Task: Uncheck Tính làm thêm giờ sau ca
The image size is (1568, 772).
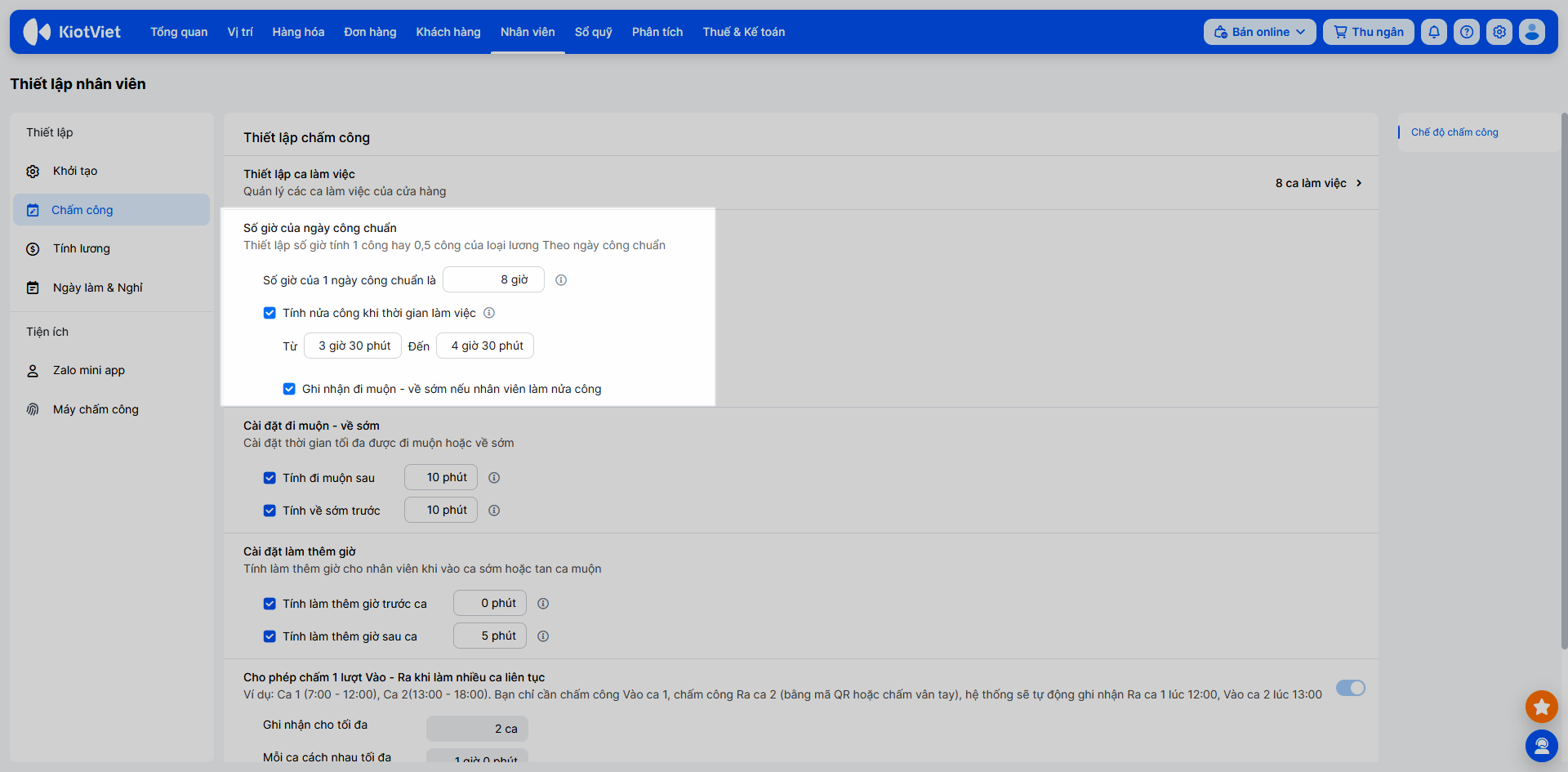Action: tap(269, 636)
